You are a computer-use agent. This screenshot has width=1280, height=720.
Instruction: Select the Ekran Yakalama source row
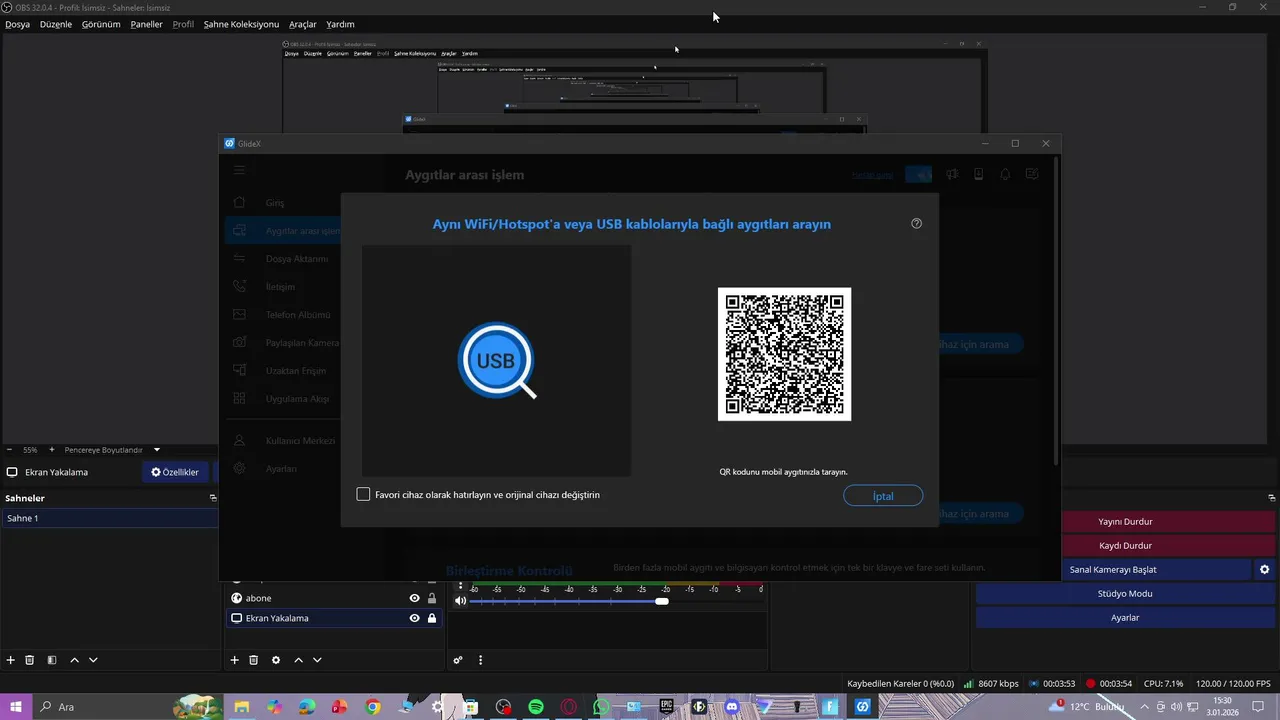333,618
